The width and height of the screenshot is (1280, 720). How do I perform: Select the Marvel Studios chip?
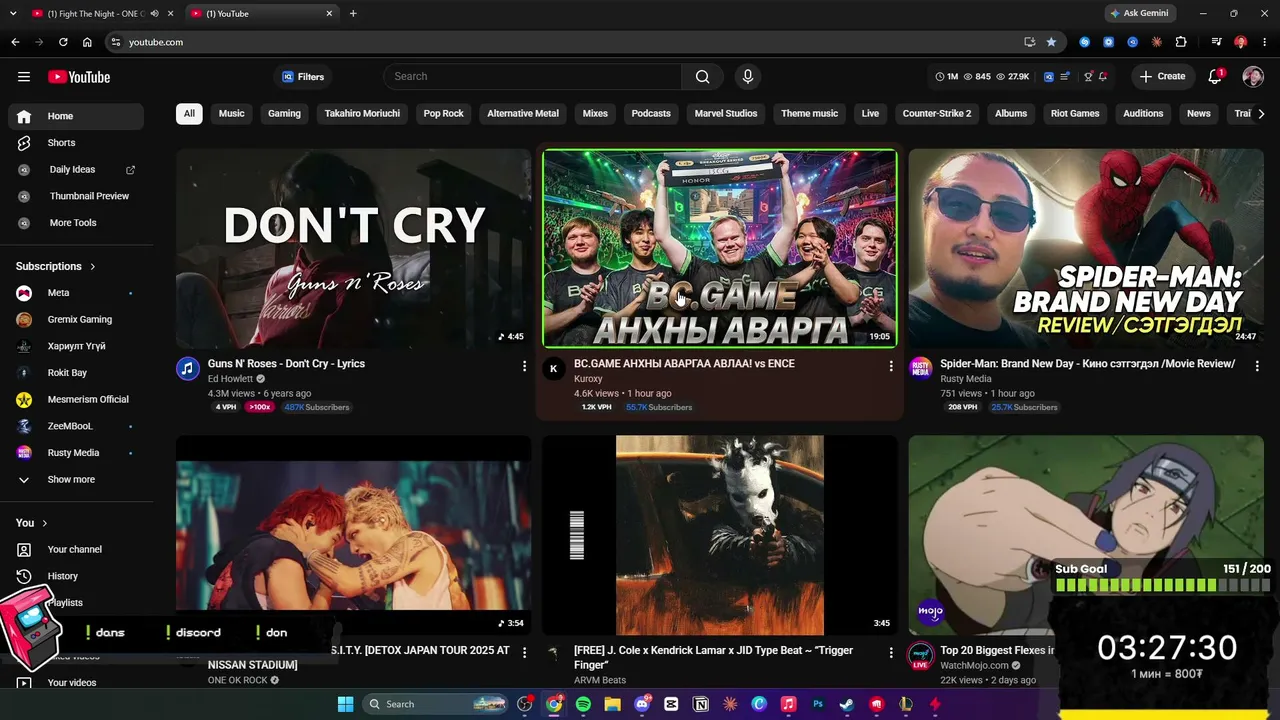pyautogui.click(x=726, y=114)
